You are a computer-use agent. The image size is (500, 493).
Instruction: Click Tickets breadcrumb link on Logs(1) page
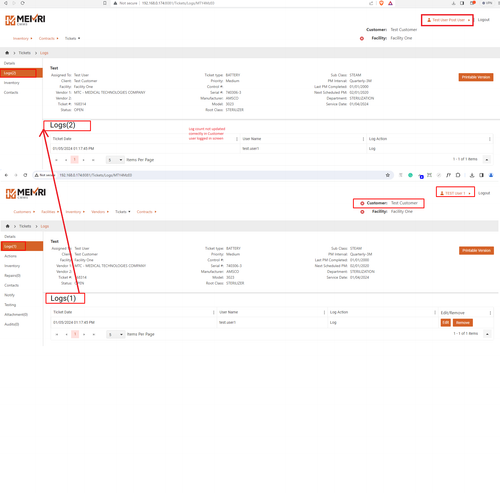coord(25,226)
